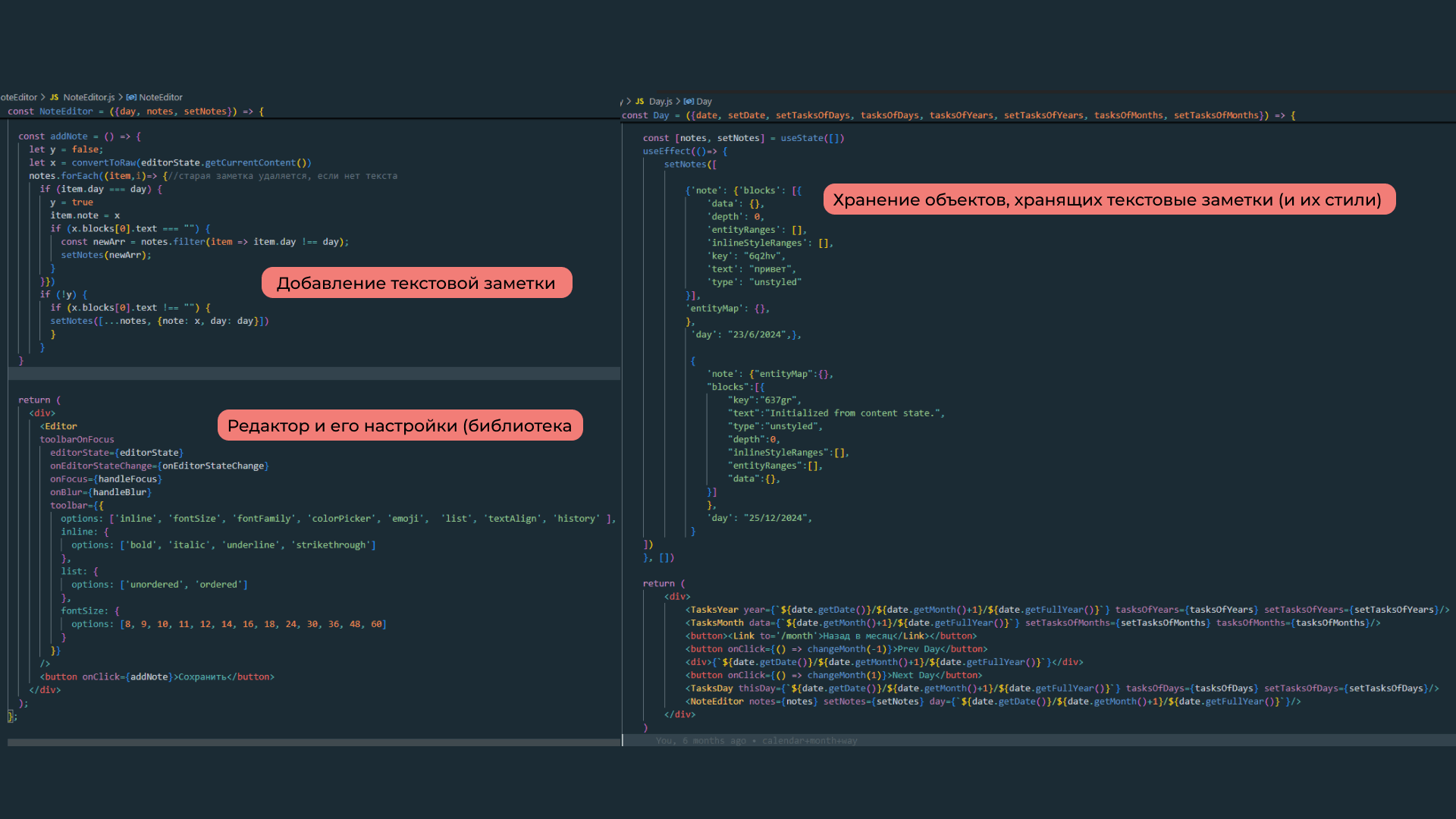Viewport: 1456px width, 819px height.
Task: Click the chevron between NoteEditor.js and NoteEditor
Action: (121, 97)
